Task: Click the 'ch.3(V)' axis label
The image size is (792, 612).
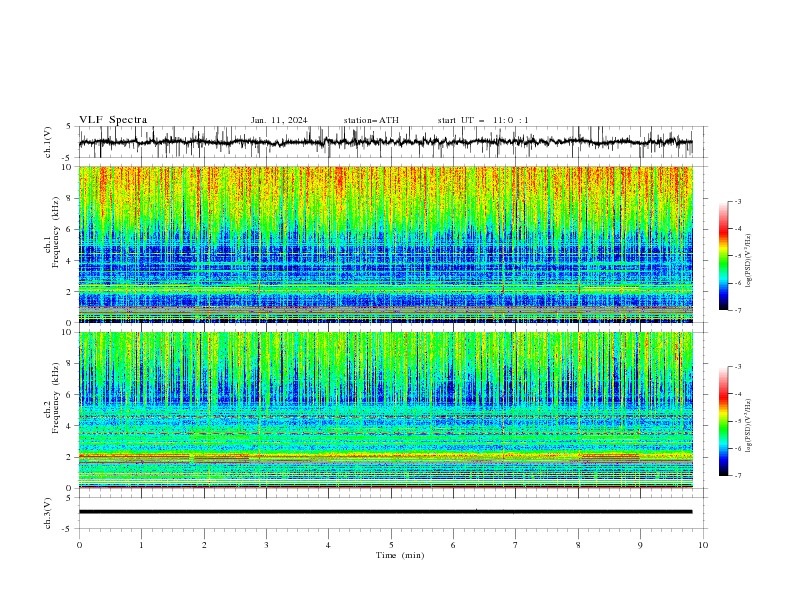Action: click(x=48, y=513)
